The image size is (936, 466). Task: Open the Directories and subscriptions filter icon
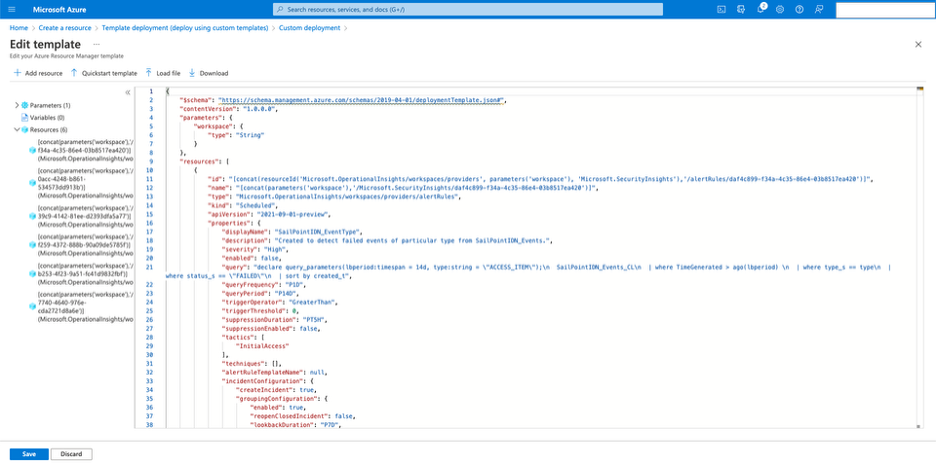pos(741,10)
